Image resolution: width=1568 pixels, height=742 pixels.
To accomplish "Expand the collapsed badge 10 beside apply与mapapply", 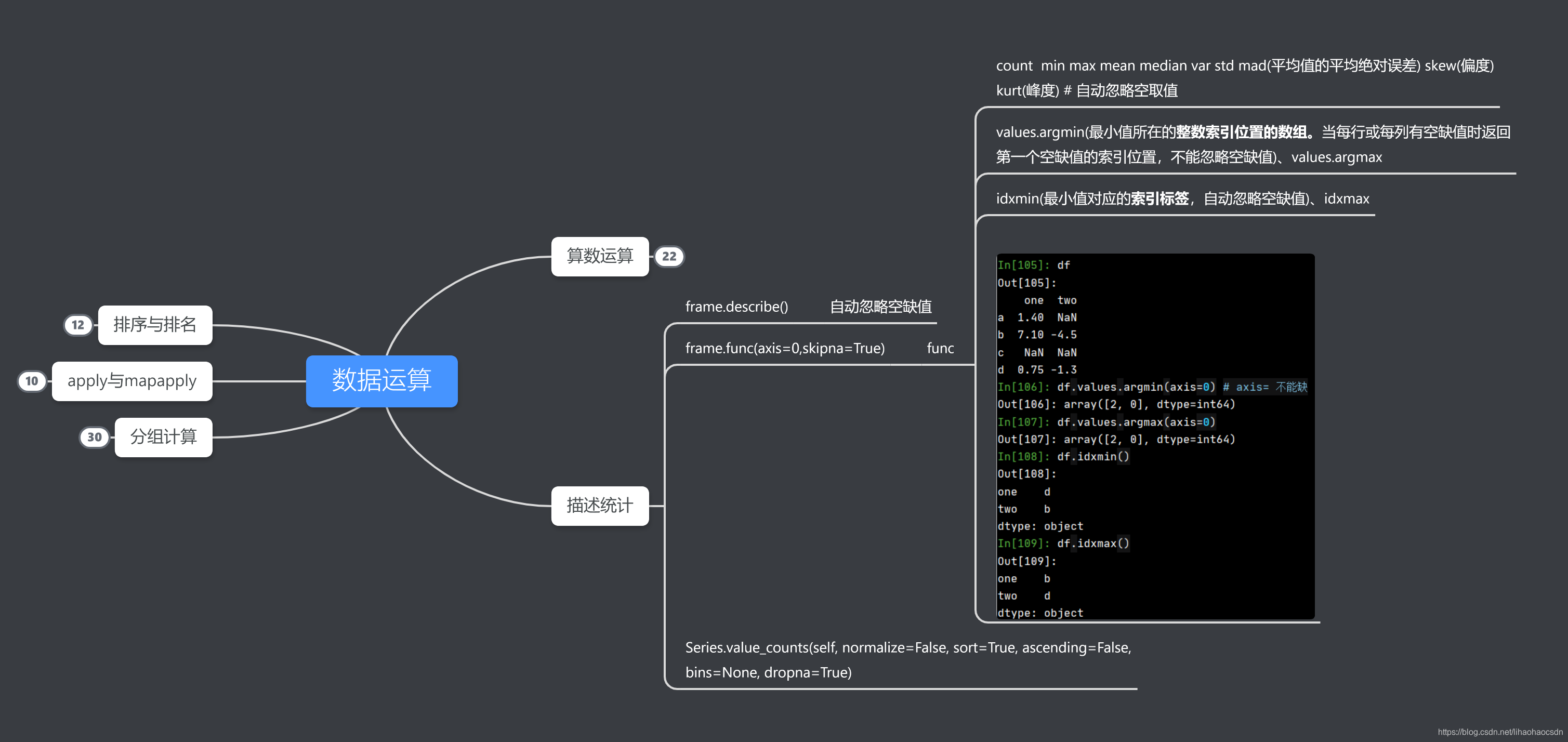I will [32, 381].
